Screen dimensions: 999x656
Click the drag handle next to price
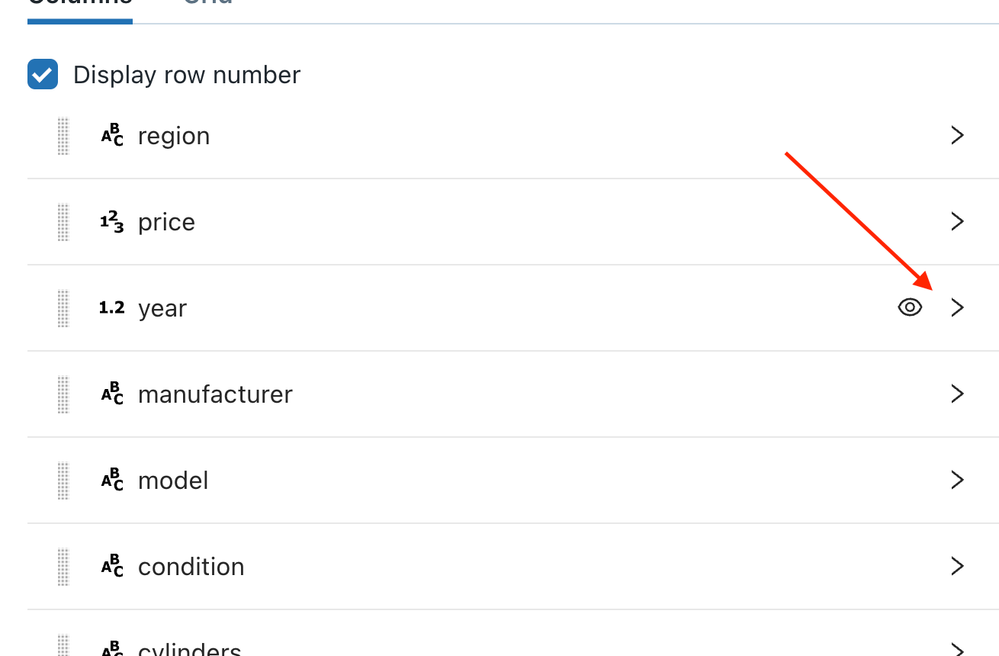(x=62, y=221)
